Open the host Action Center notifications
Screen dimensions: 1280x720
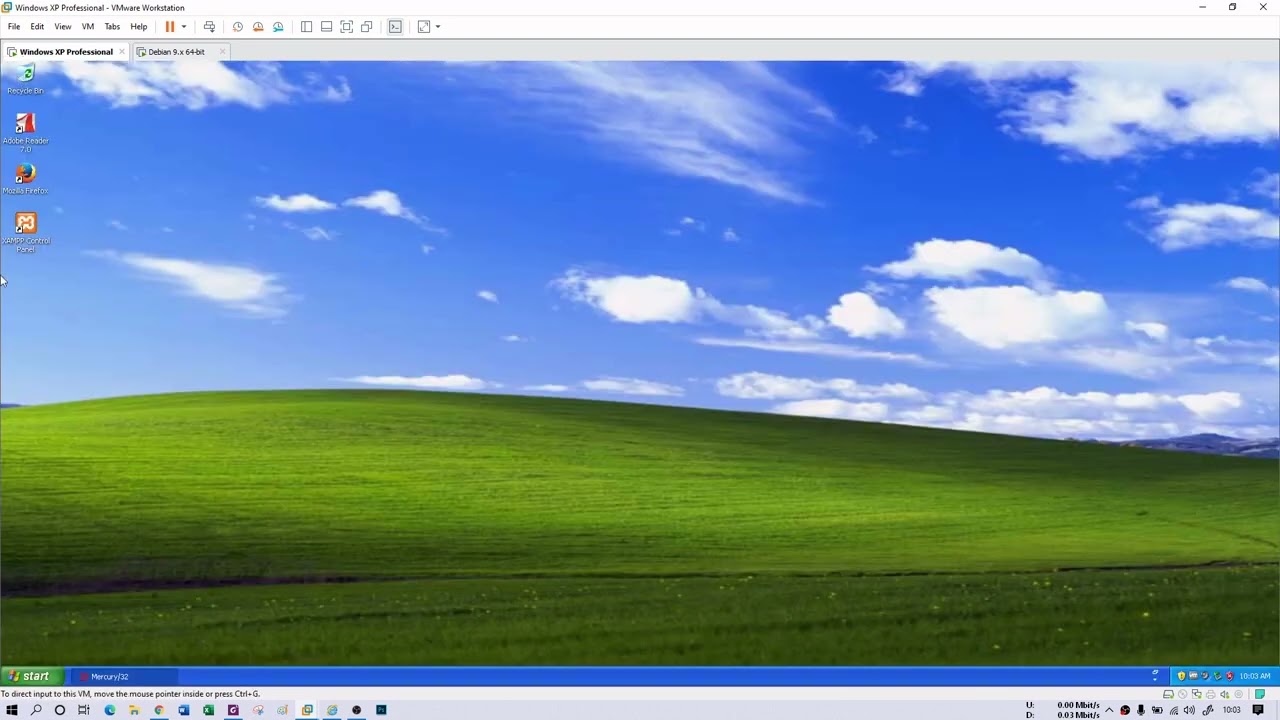[x=1259, y=710]
